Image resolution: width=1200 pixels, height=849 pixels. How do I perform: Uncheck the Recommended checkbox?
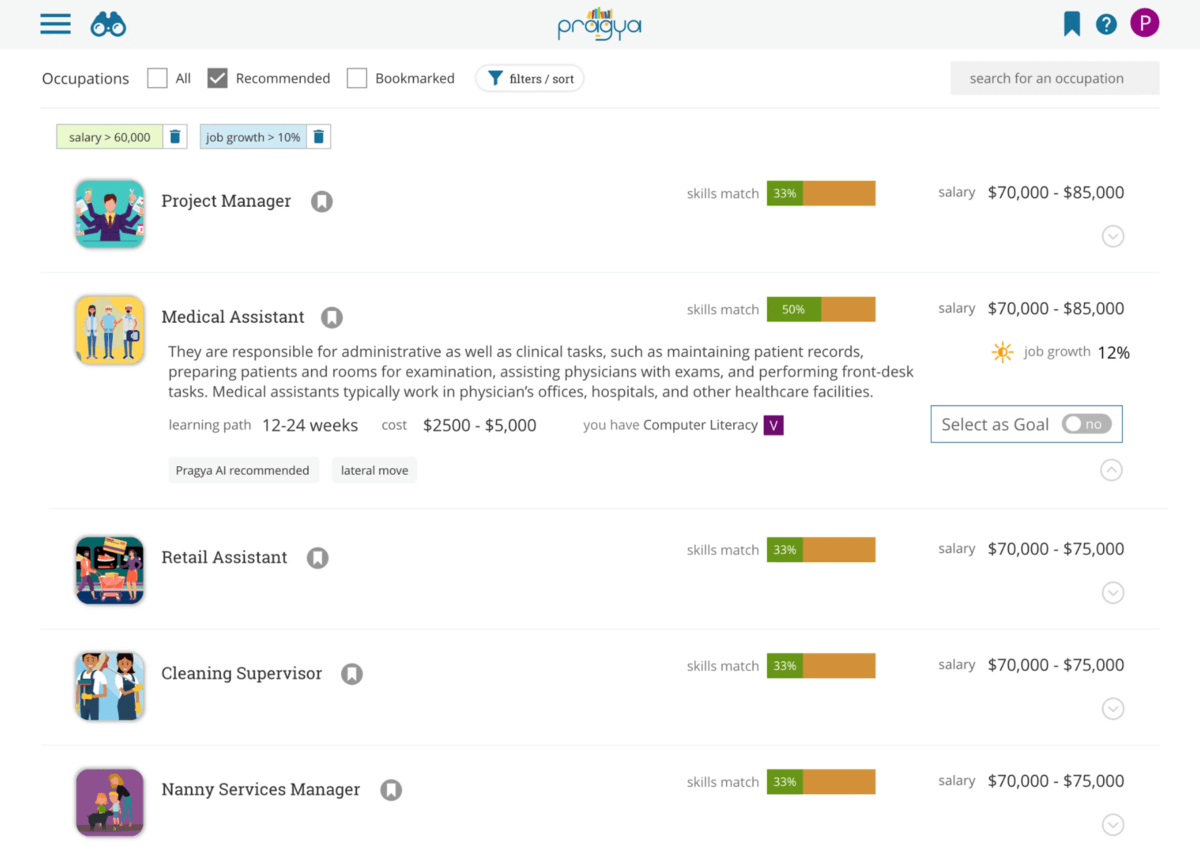[x=217, y=78]
